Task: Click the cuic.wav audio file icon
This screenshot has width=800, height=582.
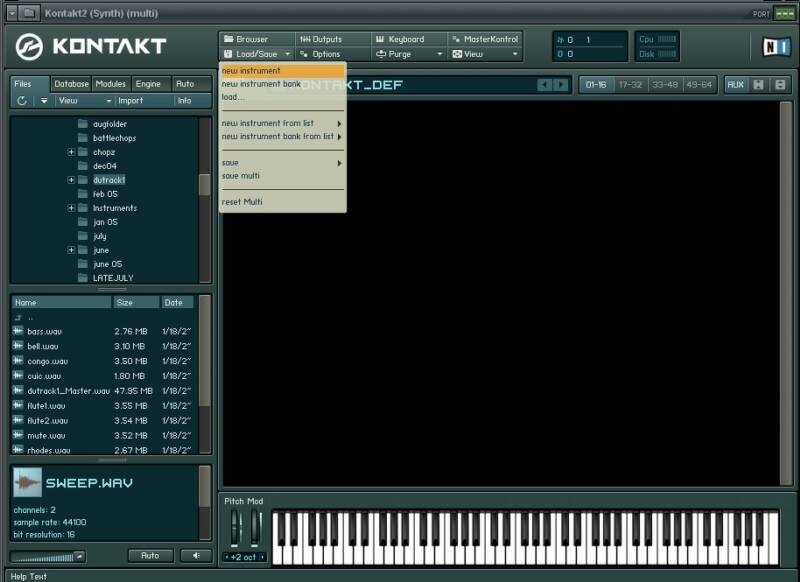Action: 18,375
